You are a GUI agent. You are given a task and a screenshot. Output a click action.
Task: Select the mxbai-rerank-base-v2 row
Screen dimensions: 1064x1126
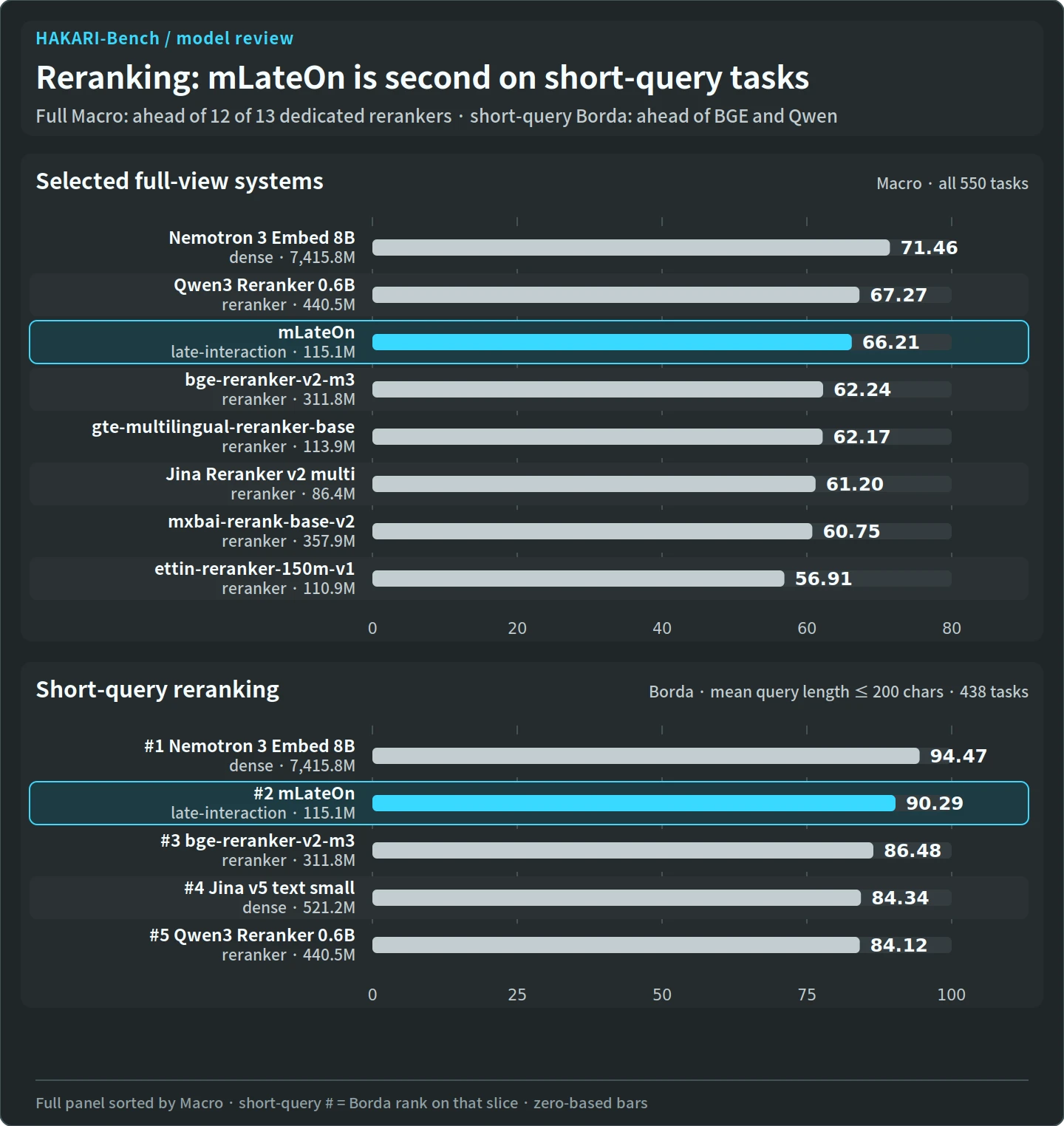pos(529,531)
